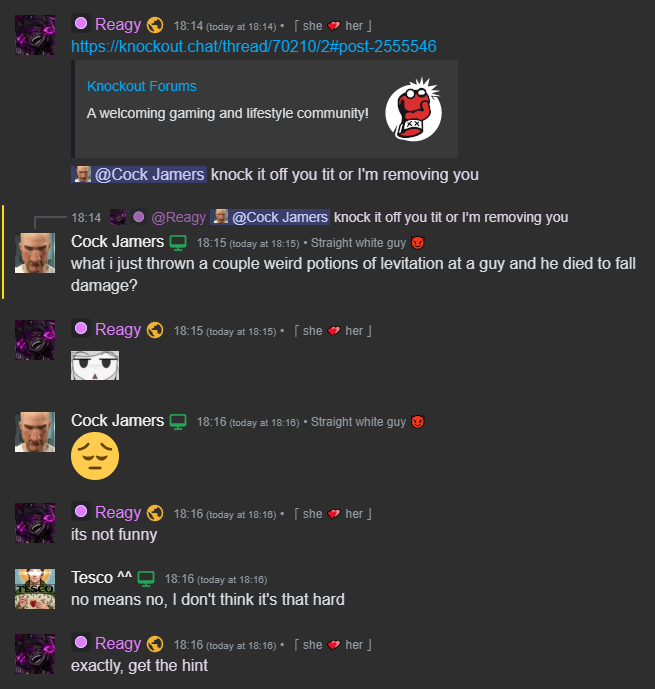Click Tesco's green desktop status icon

point(146,579)
